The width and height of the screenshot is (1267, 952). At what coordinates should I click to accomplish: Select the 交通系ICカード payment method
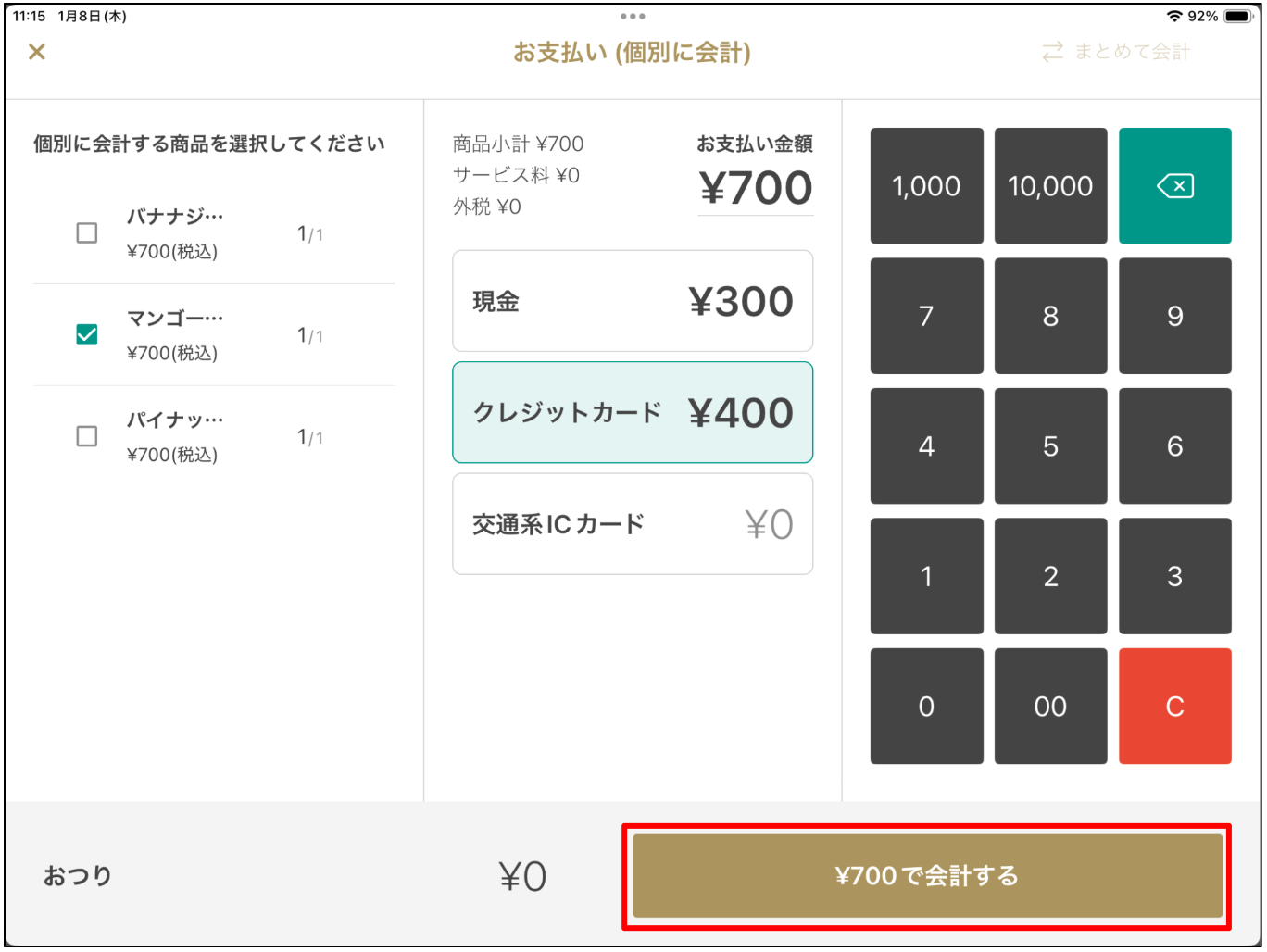point(633,524)
